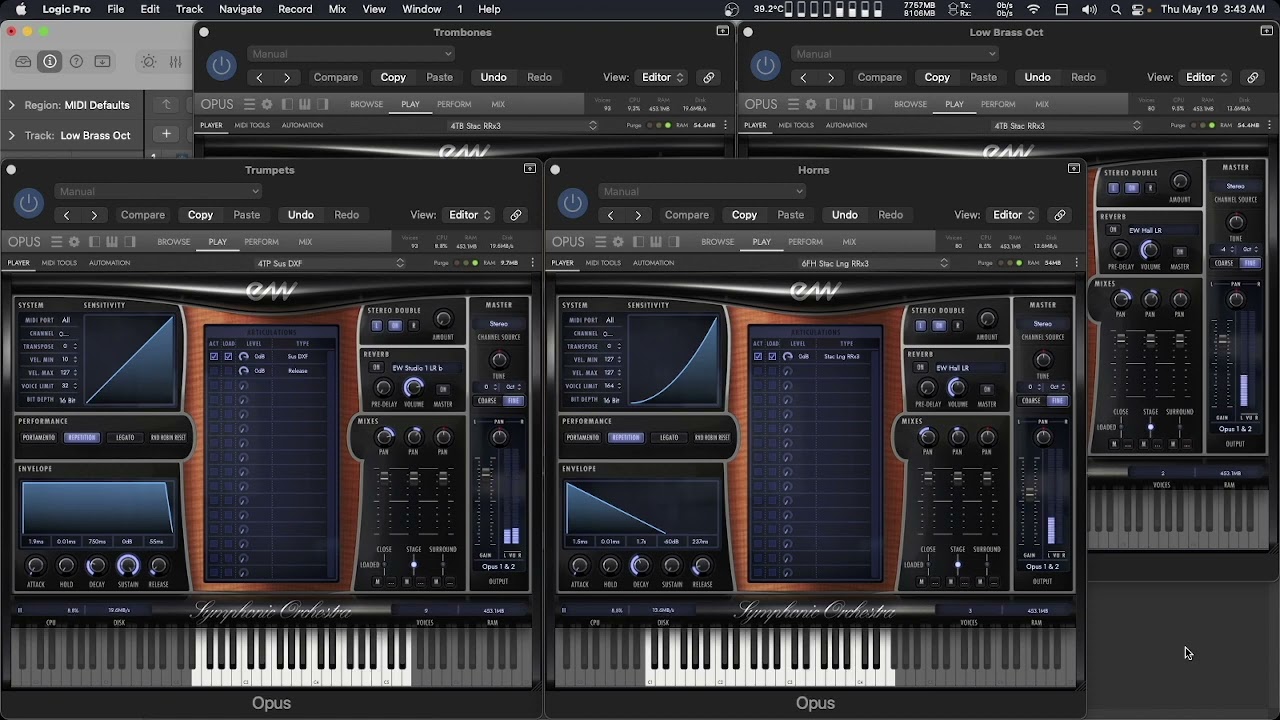The image size is (1280, 720).
Task: Click Redo in Trombones window
Action: click(539, 77)
